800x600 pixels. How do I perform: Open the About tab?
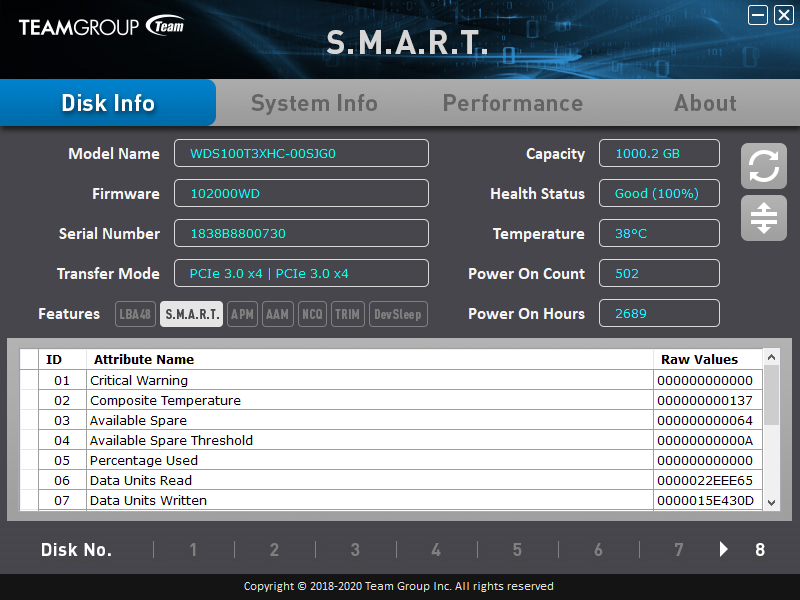coord(706,103)
